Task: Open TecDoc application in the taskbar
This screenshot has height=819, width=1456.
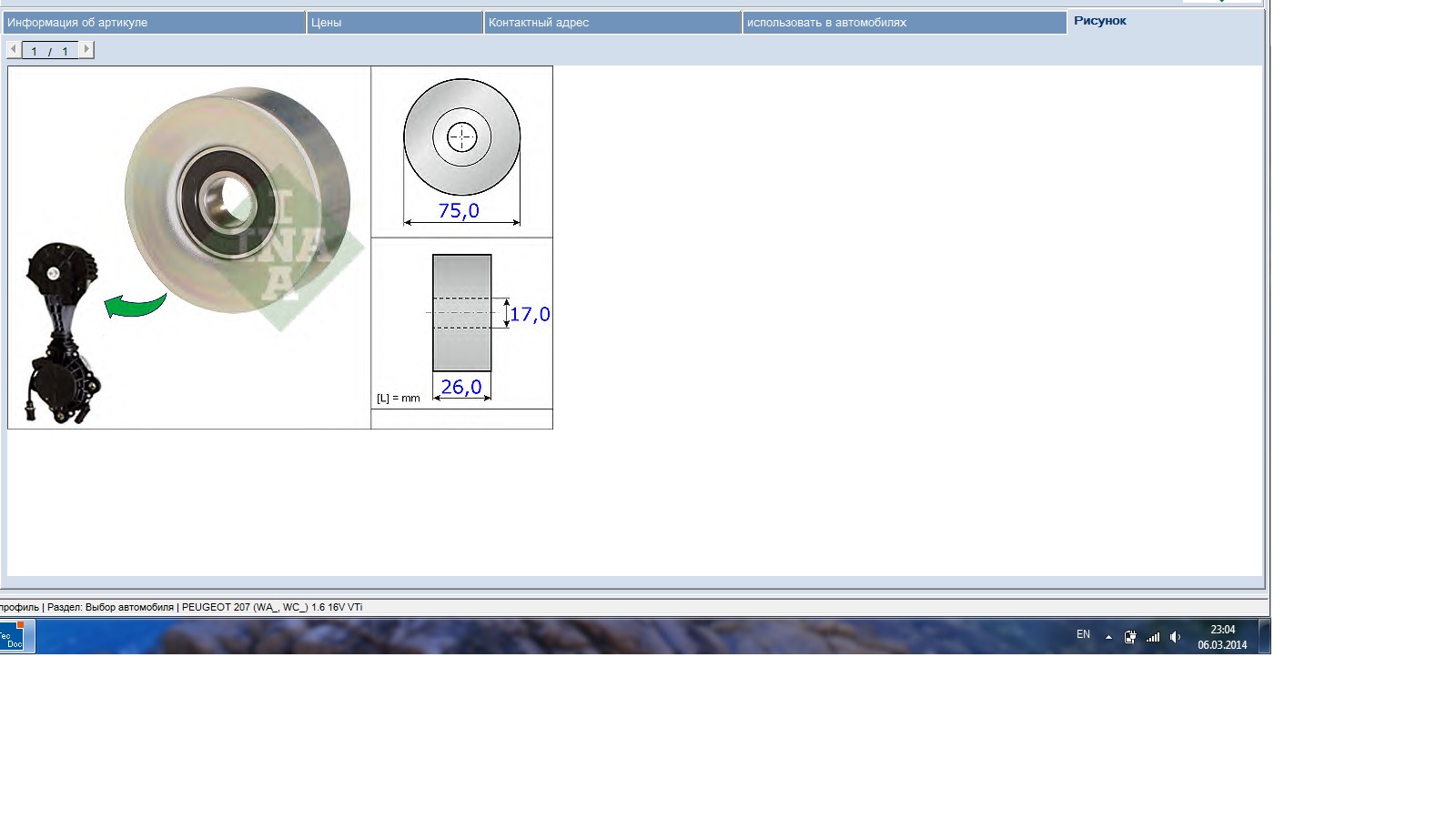Action: click(16, 636)
